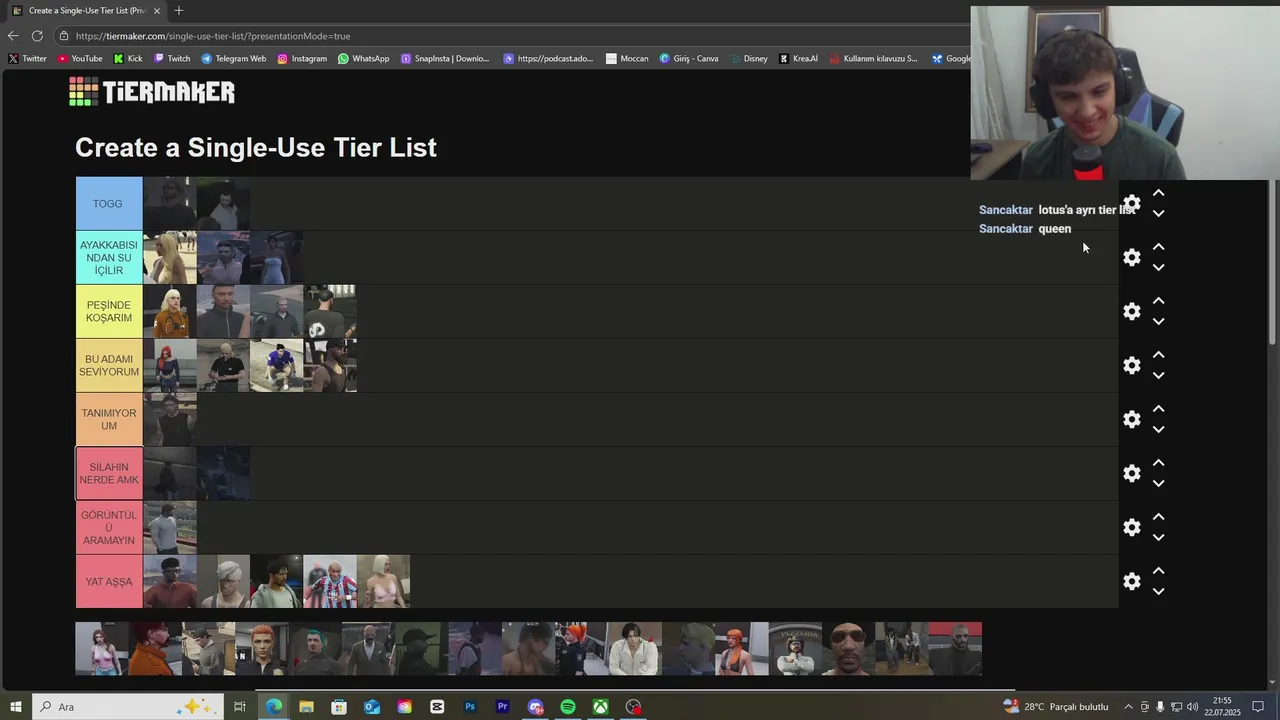Select the man in GÖRÜNTÜLÜ ARAMAYIN row
The height and width of the screenshot is (720, 1280).
(x=170, y=528)
